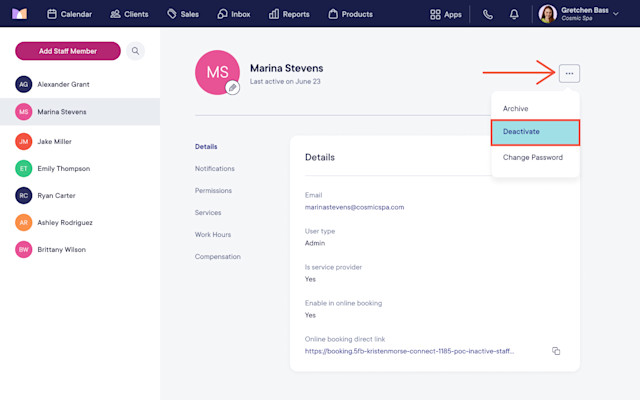Select Deactivate from the options menu
This screenshot has width=640, height=400.
(x=535, y=132)
